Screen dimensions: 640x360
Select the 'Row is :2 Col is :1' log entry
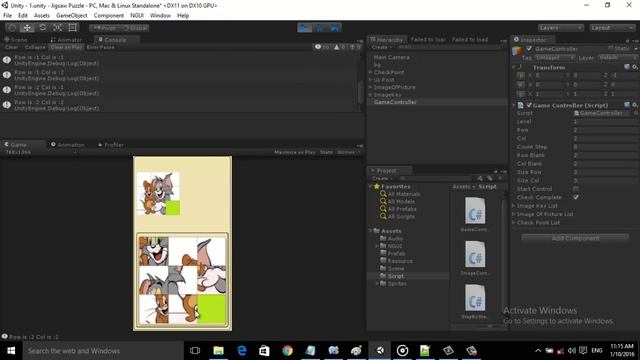point(180,90)
